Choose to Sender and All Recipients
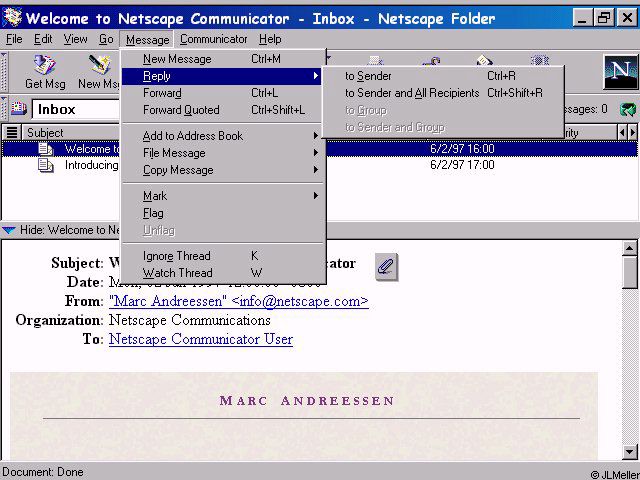The height and width of the screenshot is (480, 640). click(x=443, y=93)
